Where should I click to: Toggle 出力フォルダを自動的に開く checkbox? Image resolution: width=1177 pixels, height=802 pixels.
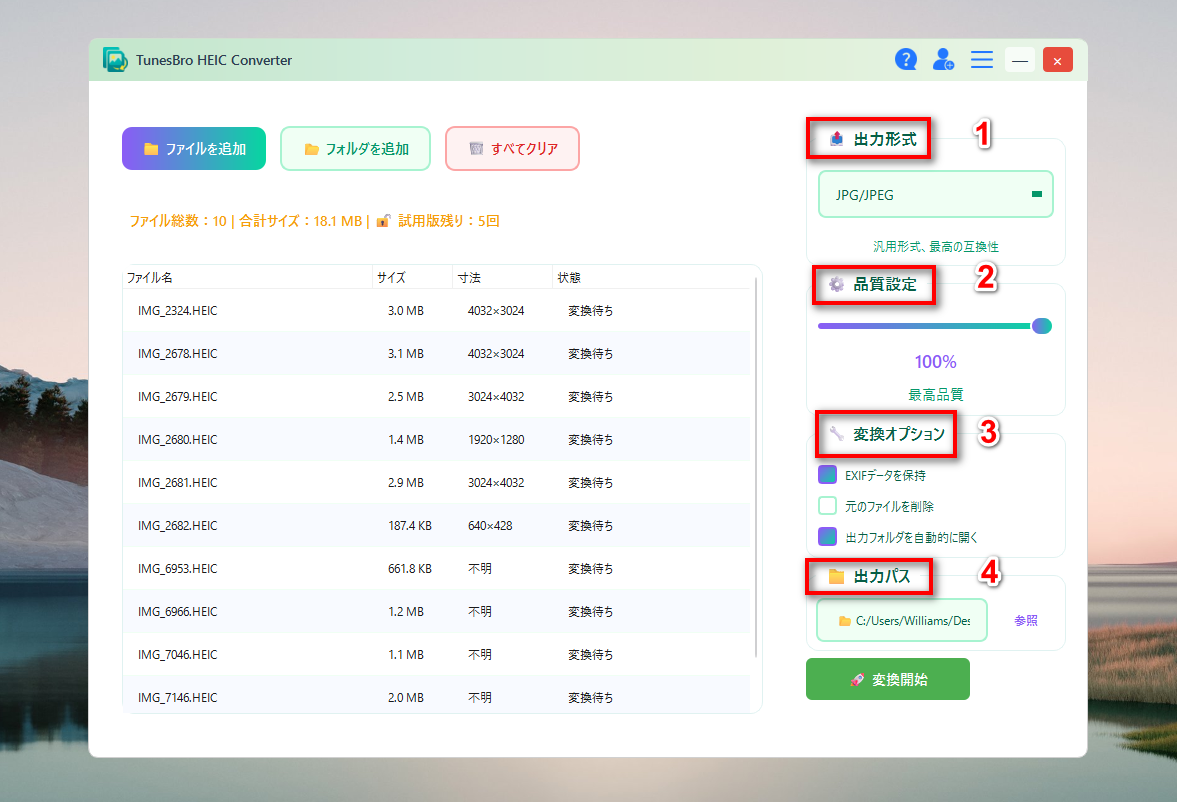click(827, 537)
